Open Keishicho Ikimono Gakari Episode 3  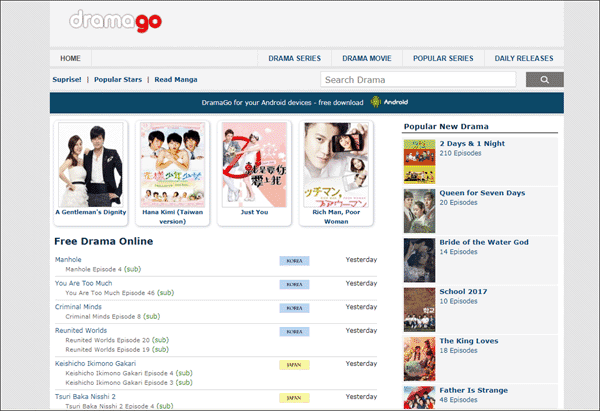click(129, 383)
